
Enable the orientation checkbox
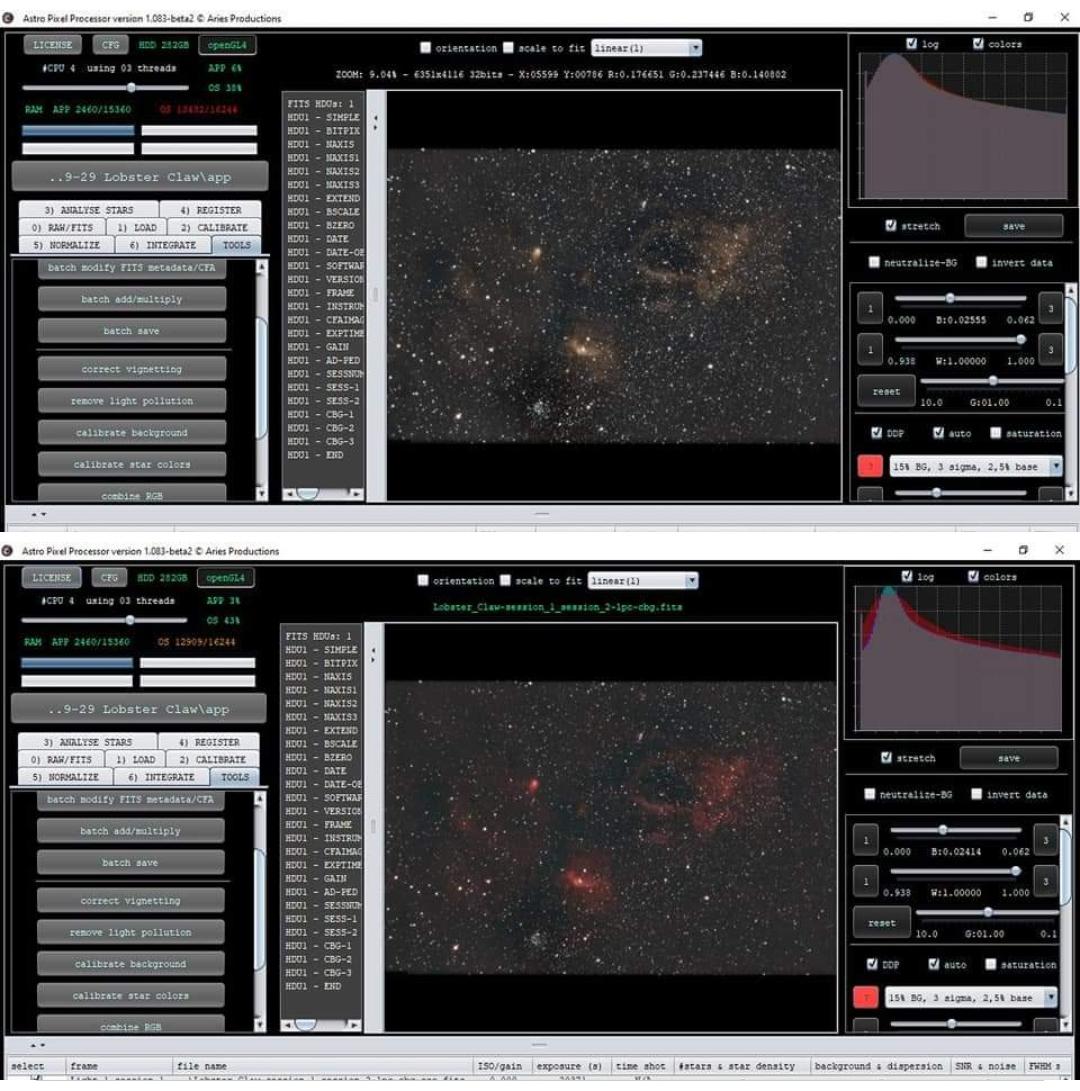point(426,47)
